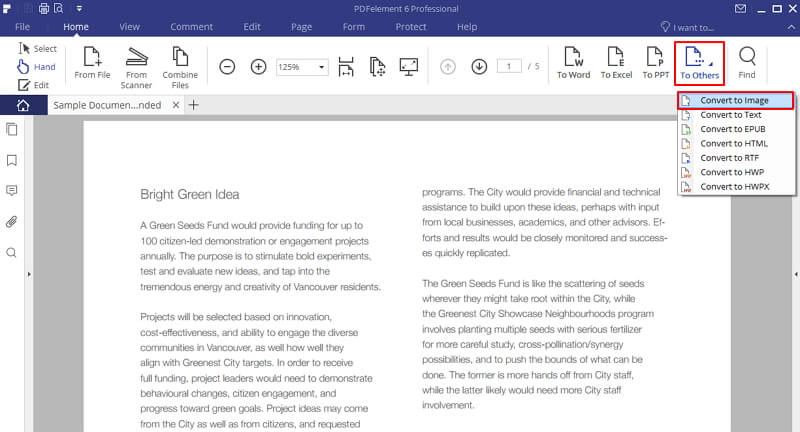Click the fit page icon
Image resolution: width=800 pixels, height=432 pixels.
(377, 67)
